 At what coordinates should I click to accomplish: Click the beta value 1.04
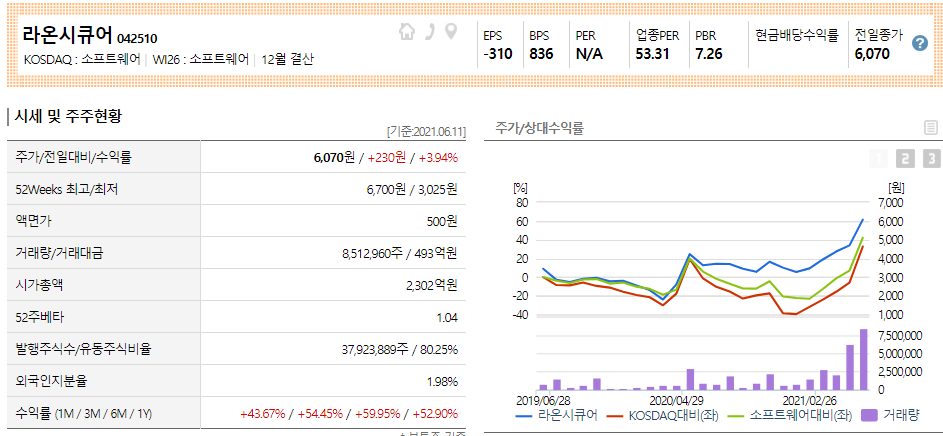448,317
